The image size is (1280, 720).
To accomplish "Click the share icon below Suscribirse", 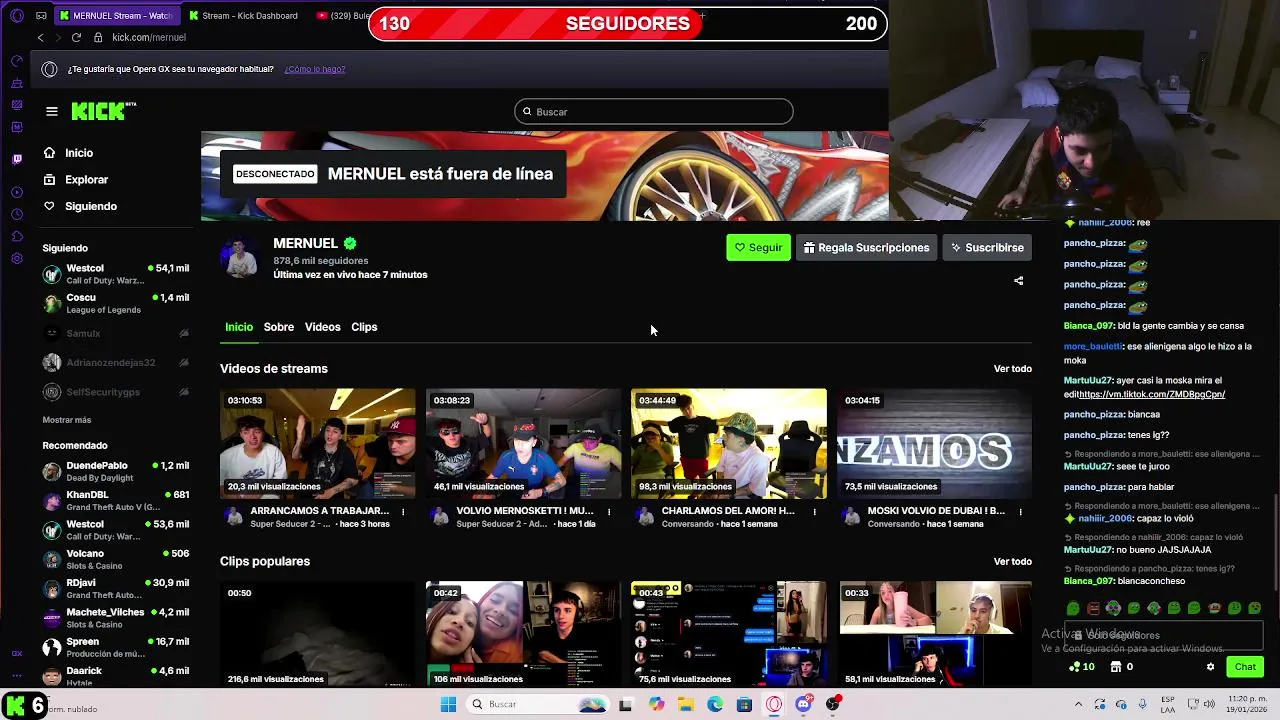I will point(1018,281).
